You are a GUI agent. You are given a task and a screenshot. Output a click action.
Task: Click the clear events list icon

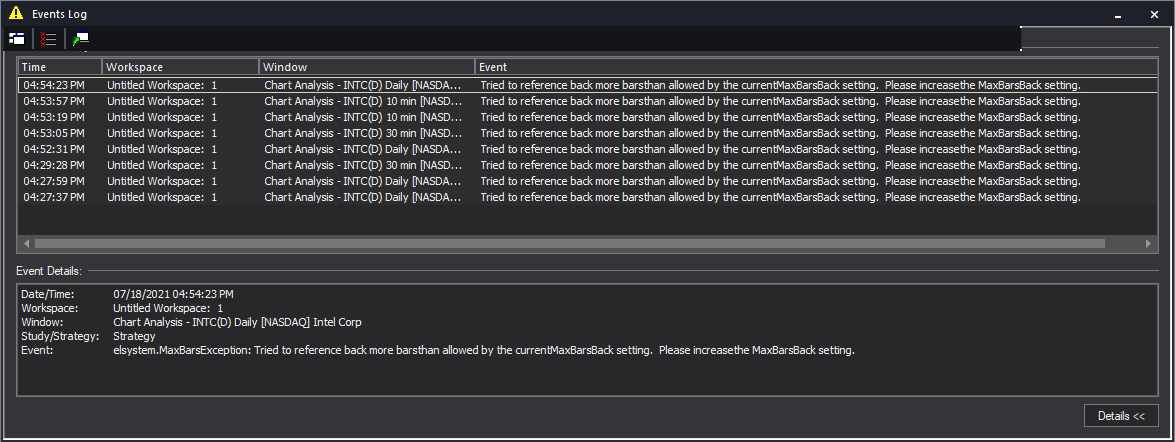(x=49, y=38)
